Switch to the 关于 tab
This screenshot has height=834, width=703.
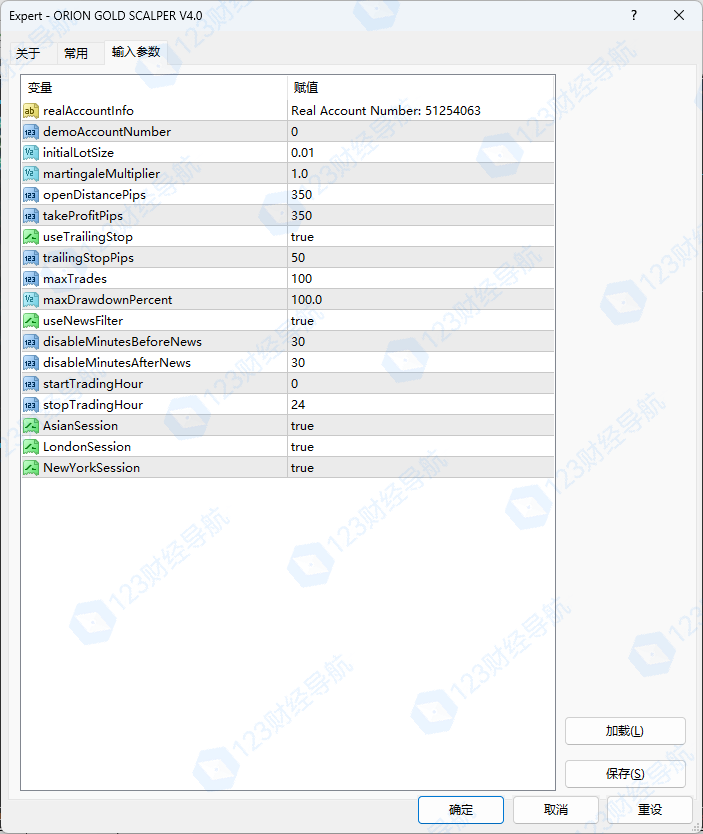(x=28, y=53)
